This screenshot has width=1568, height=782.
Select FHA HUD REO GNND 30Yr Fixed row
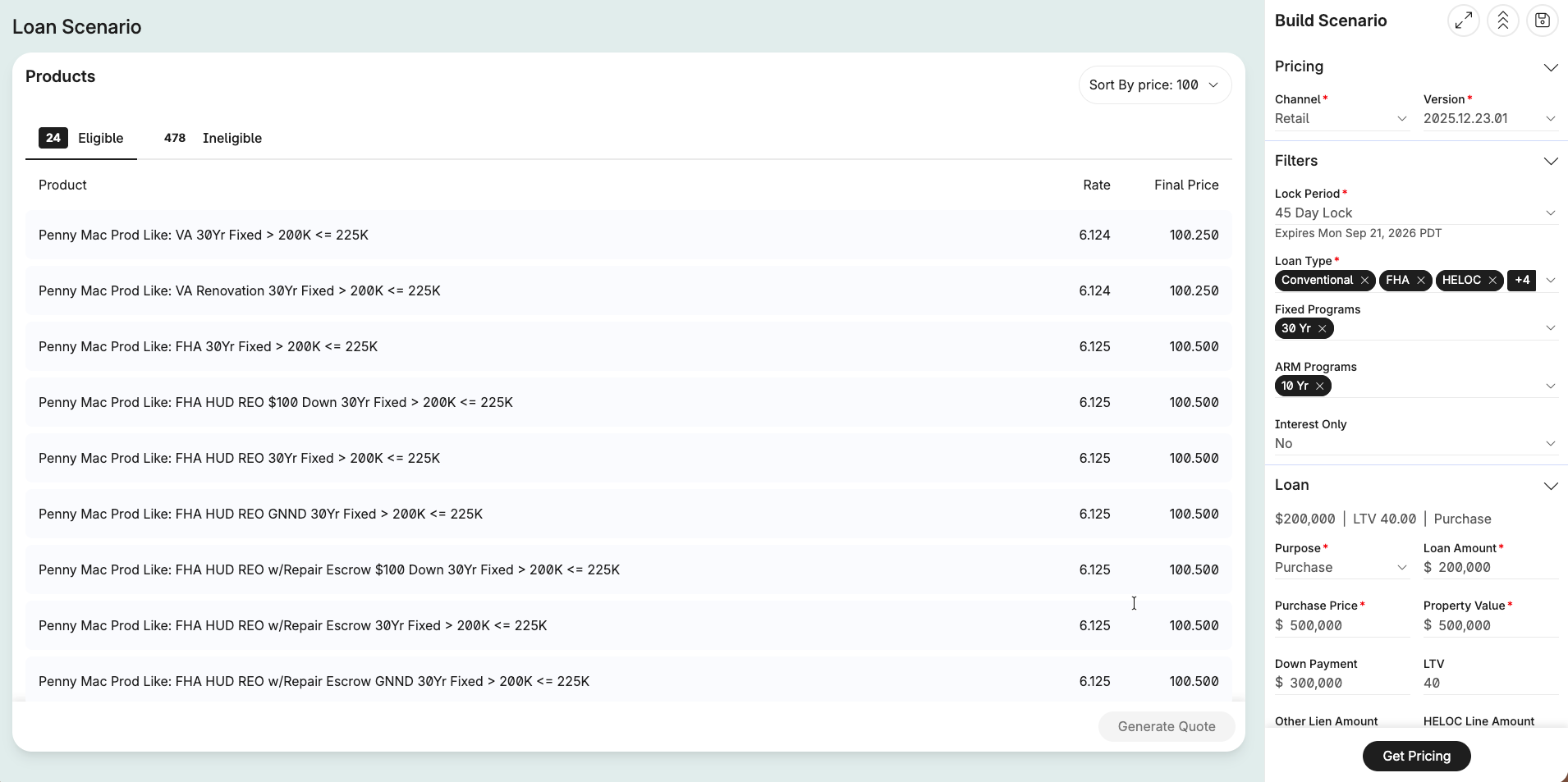pos(628,514)
